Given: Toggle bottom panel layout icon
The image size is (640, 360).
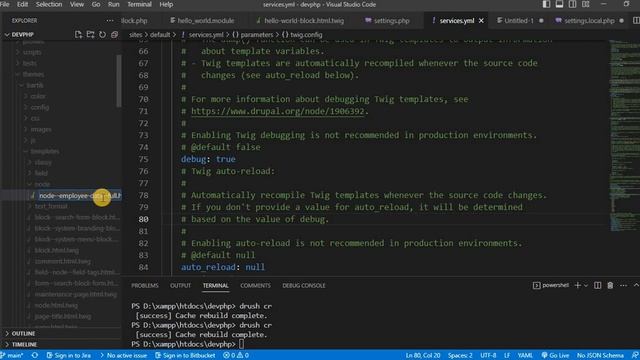Looking at the screenshot, I should (x=559, y=4).
